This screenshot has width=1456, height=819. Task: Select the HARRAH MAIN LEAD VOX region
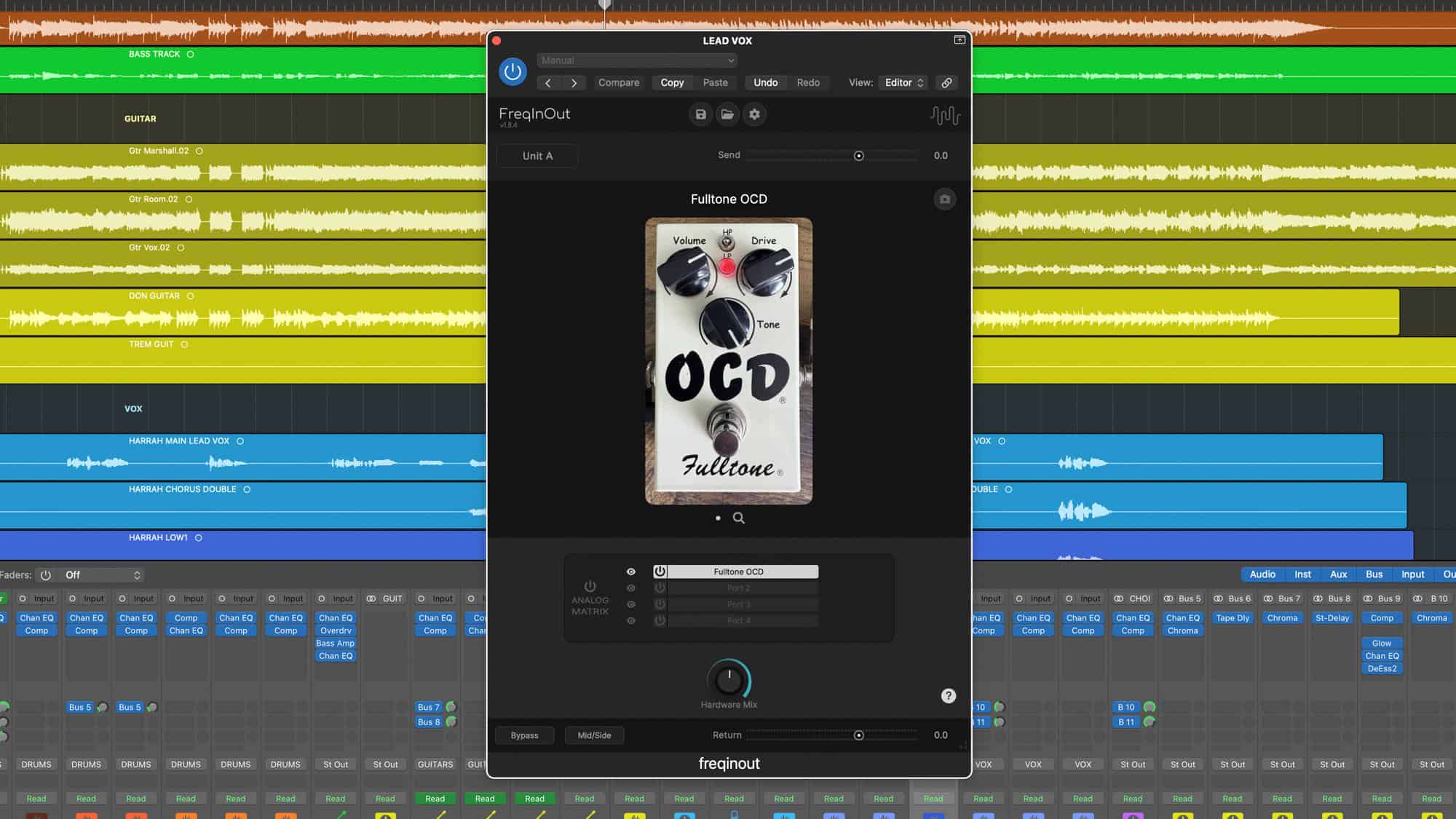242,457
